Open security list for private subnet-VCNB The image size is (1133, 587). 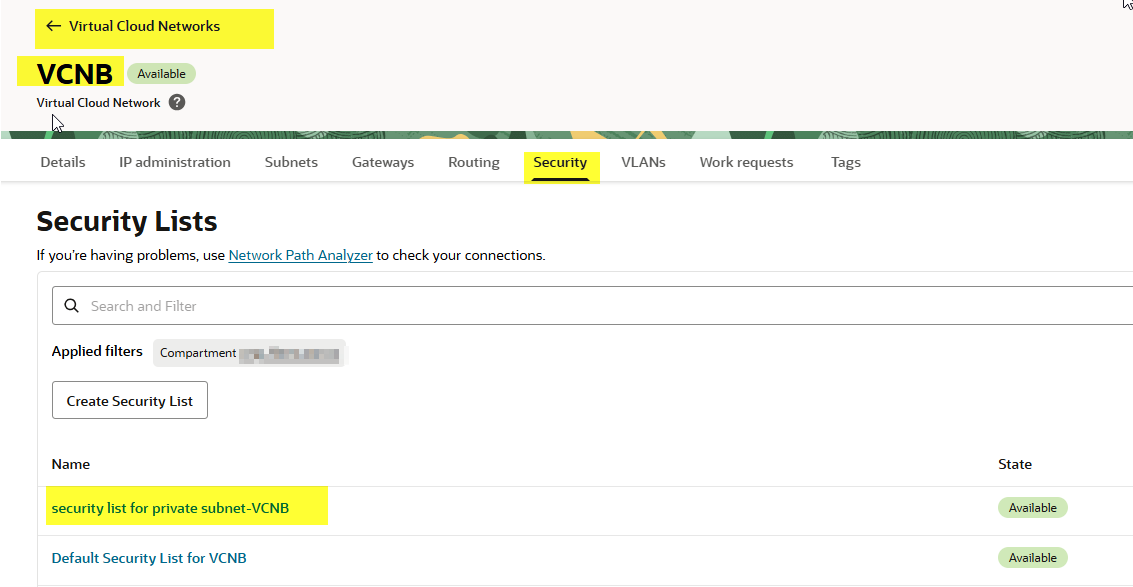click(170, 508)
